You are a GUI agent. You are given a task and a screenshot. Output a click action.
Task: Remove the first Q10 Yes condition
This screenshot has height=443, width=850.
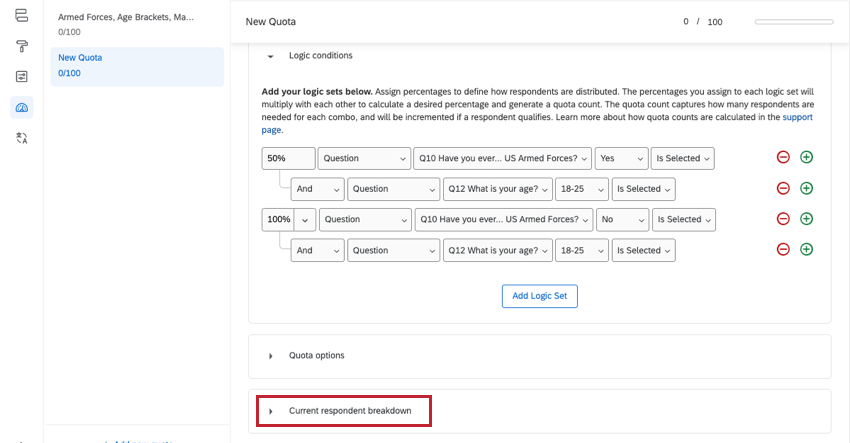pos(783,158)
